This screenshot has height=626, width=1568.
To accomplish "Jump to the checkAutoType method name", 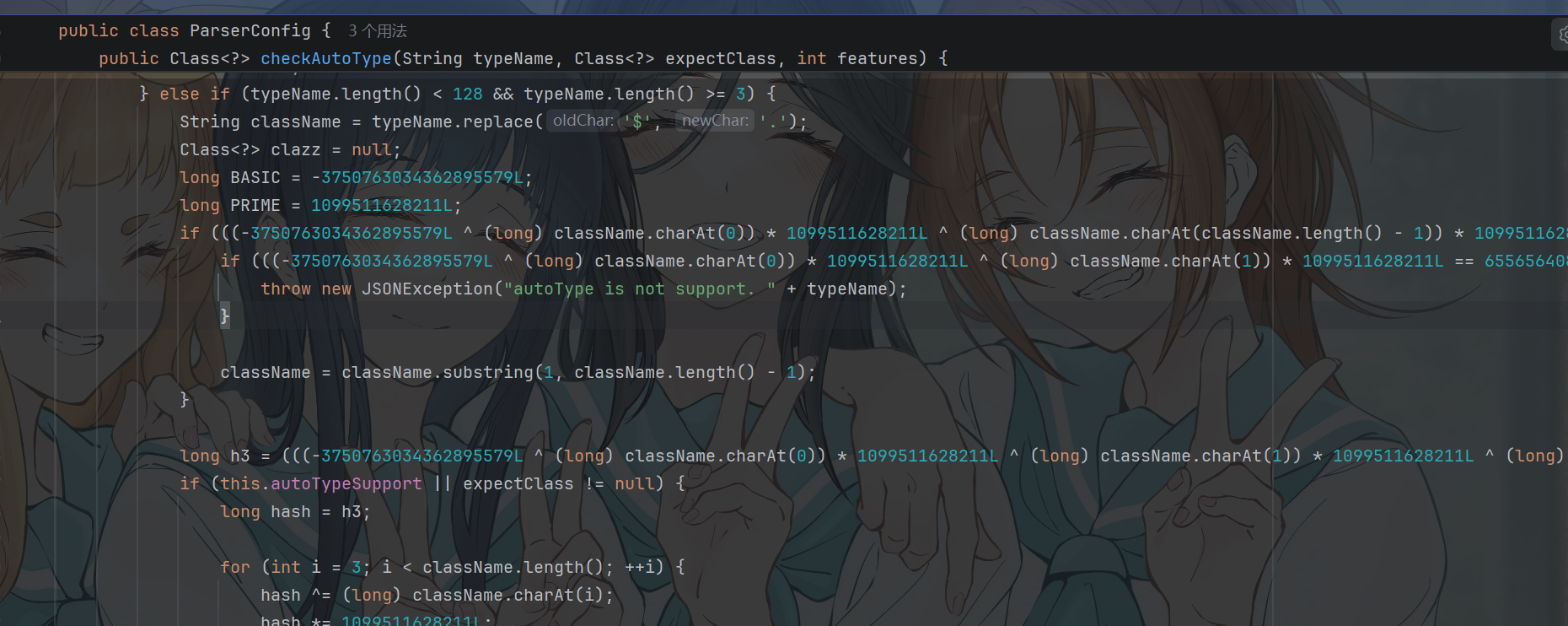I will pyautogui.click(x=326, y=59).
